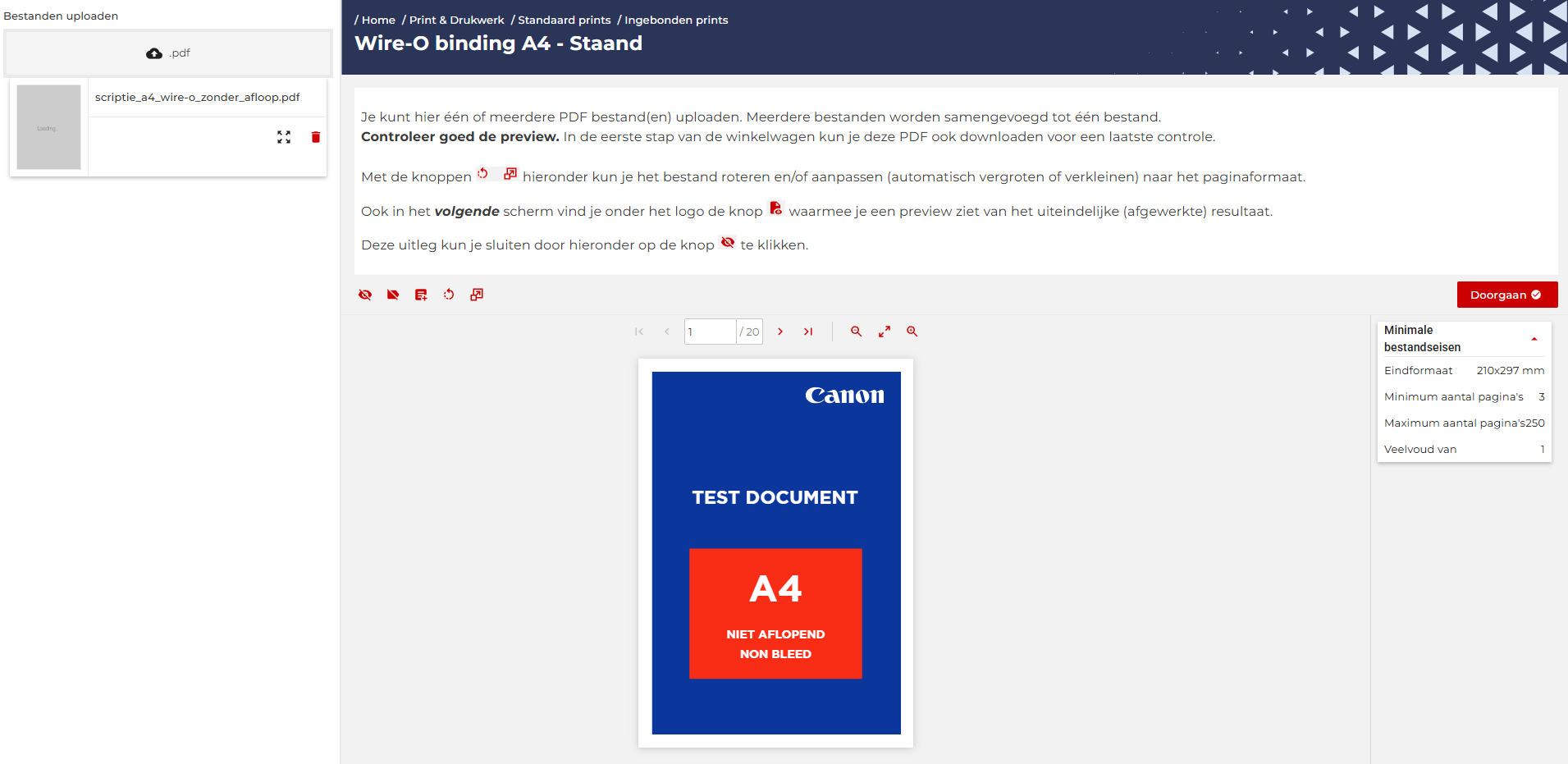Click the add page icon in the toolbar

tap(421, 295)
